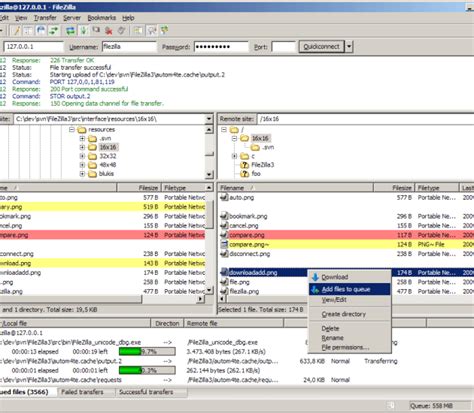Image resolution: width=474 pixels, height=413 pixels.
Task: Open the Transfer menu
Action: pyautogui.click(x=45, y=18)
